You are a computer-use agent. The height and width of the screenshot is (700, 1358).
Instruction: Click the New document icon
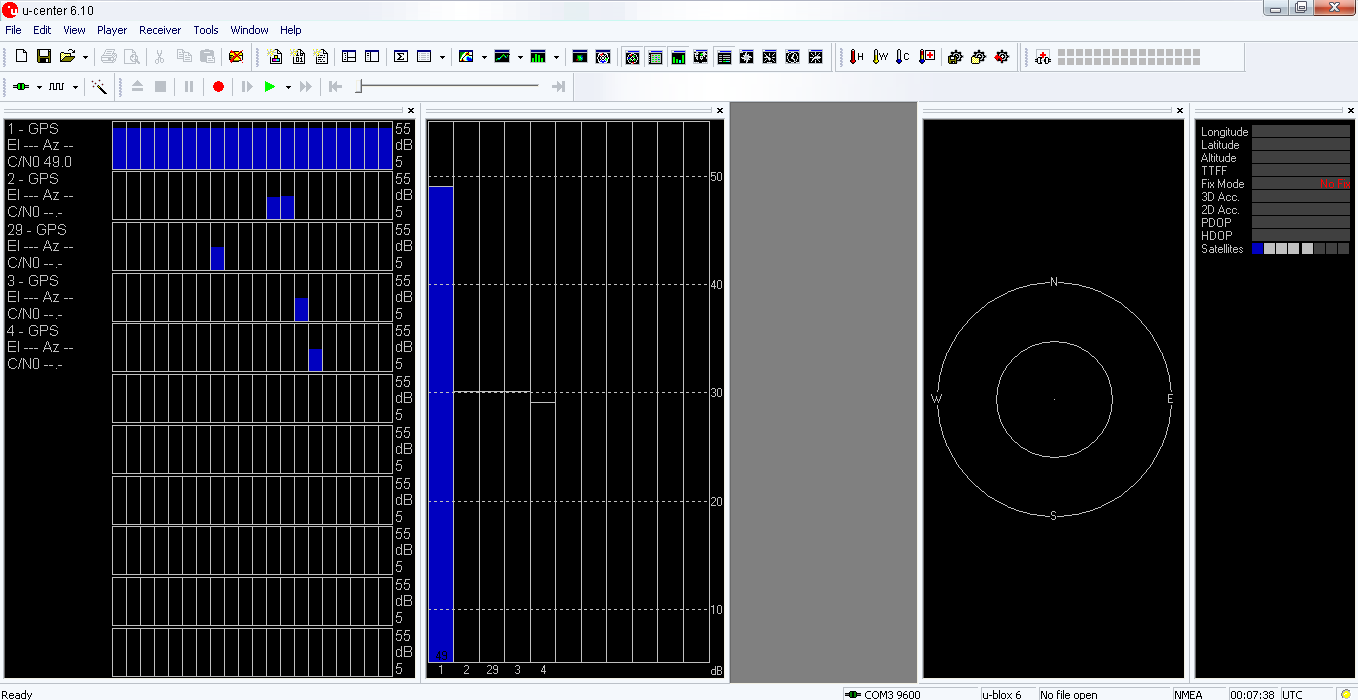21,57
